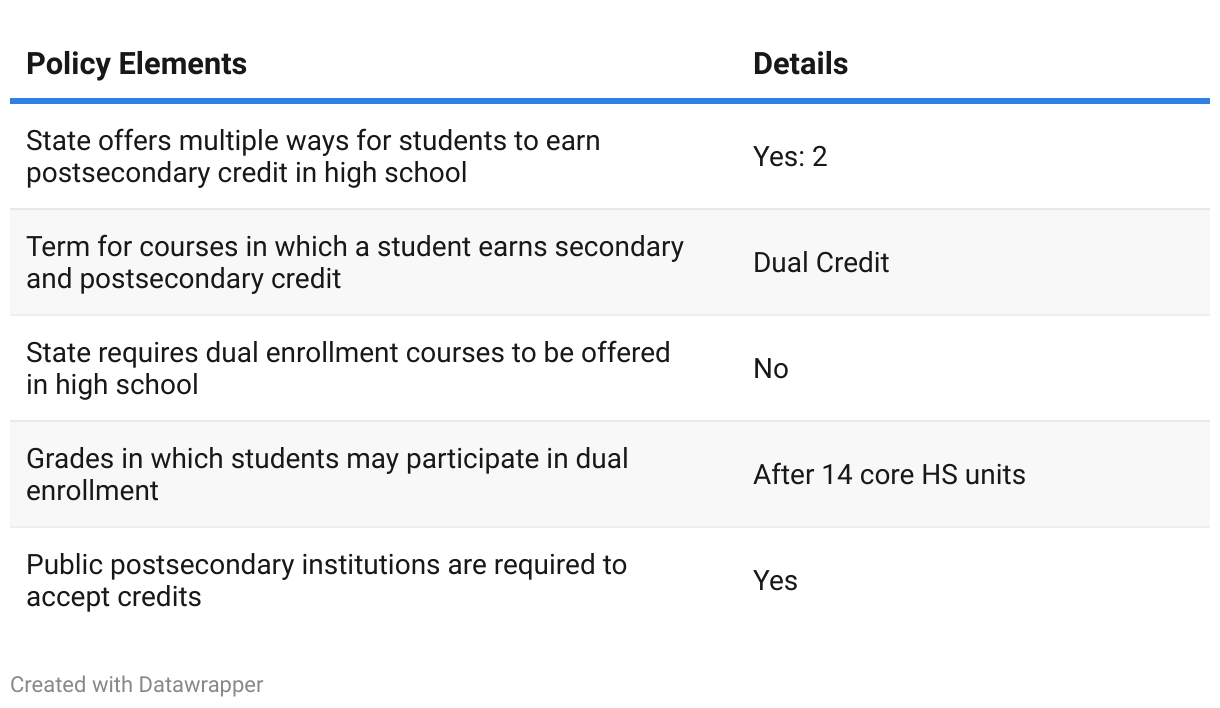Click the 'No' value in Details column
This screenshot has width=1220, height=708.
(x=771, y=369)
